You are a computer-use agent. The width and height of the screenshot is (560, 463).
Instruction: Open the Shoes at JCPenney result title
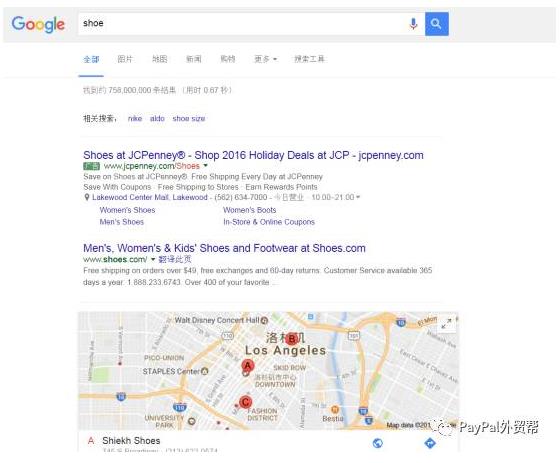(x=253, y=155)
